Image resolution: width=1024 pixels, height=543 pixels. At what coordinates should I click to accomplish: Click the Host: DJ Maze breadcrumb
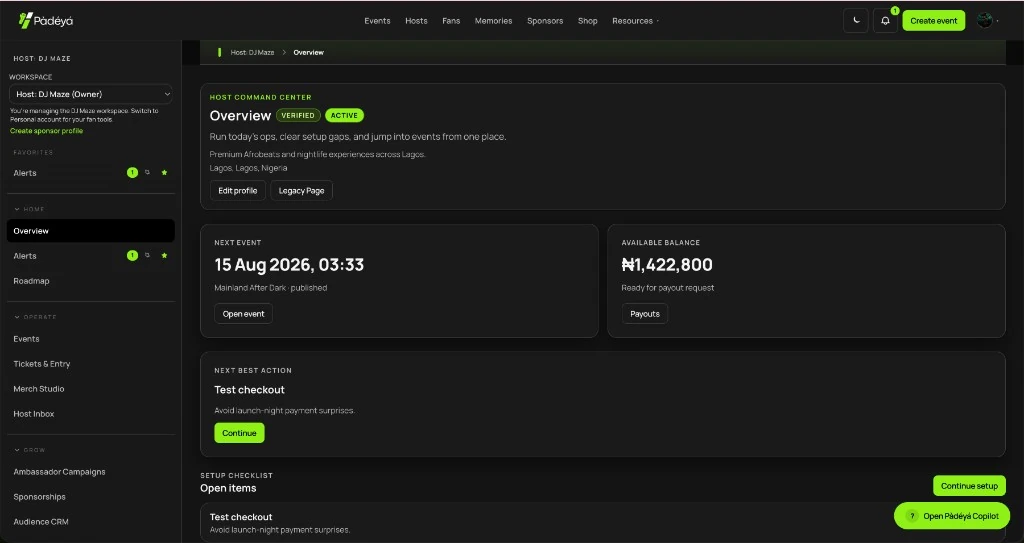[x=252, y=52]
